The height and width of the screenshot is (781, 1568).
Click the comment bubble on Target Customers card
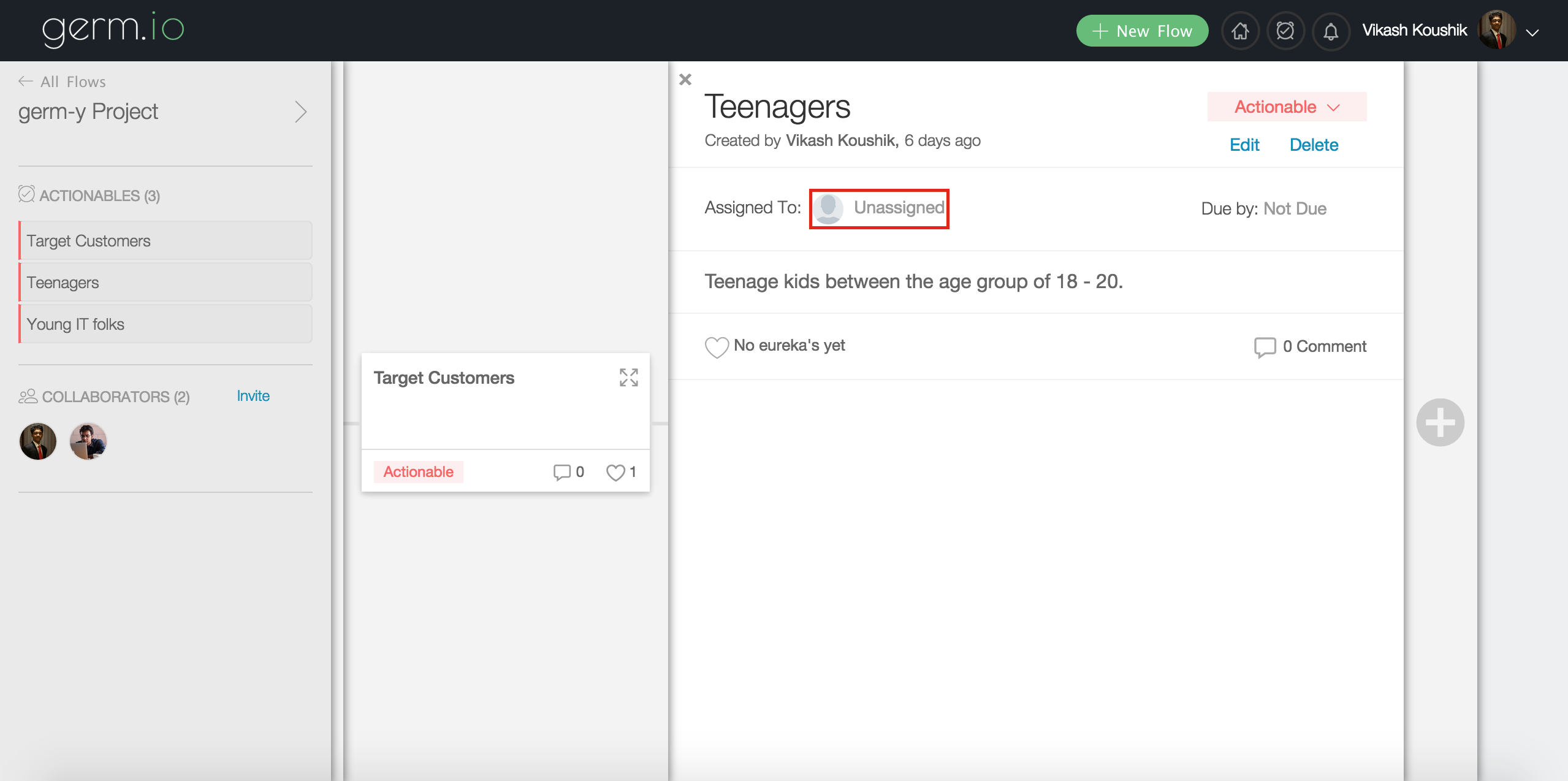click(561, 472)
